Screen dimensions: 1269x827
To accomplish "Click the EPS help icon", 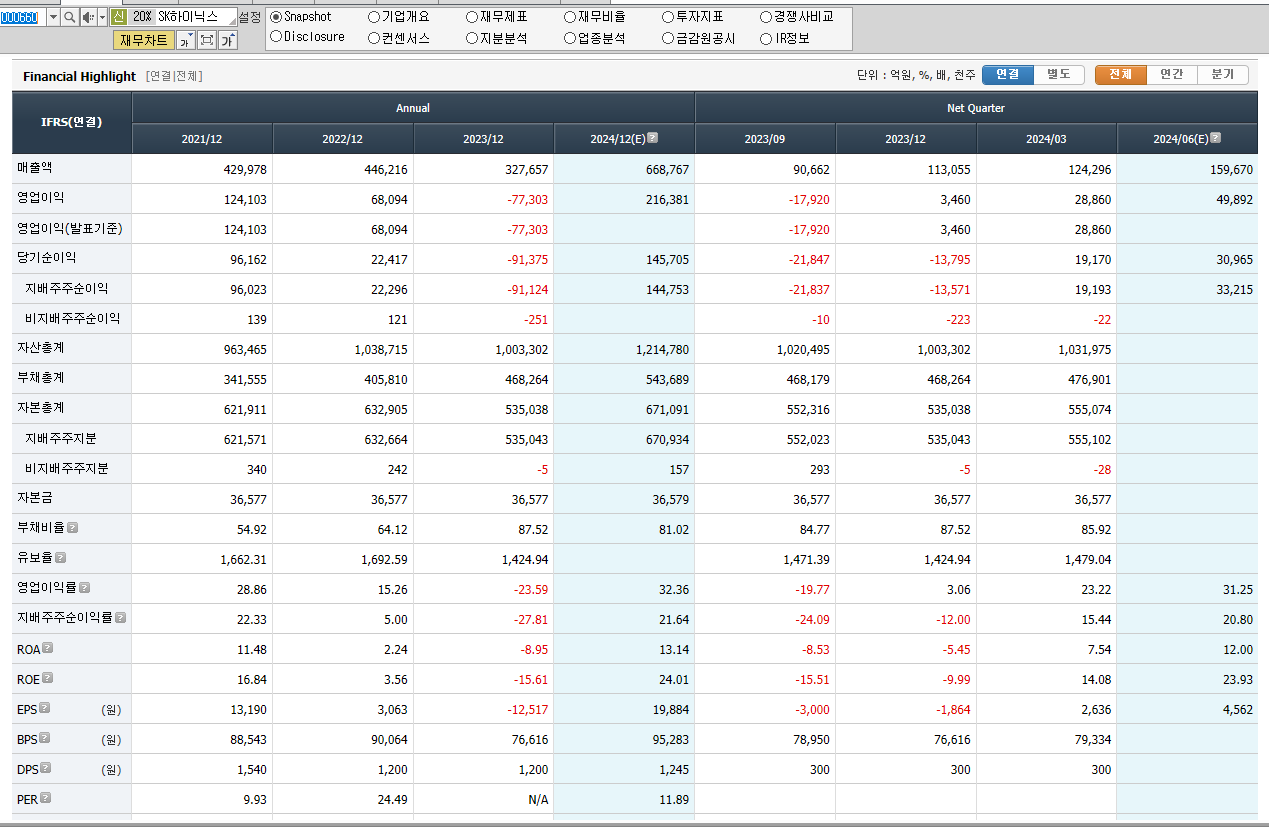I will pyautogui.click(x=44, y=708).
